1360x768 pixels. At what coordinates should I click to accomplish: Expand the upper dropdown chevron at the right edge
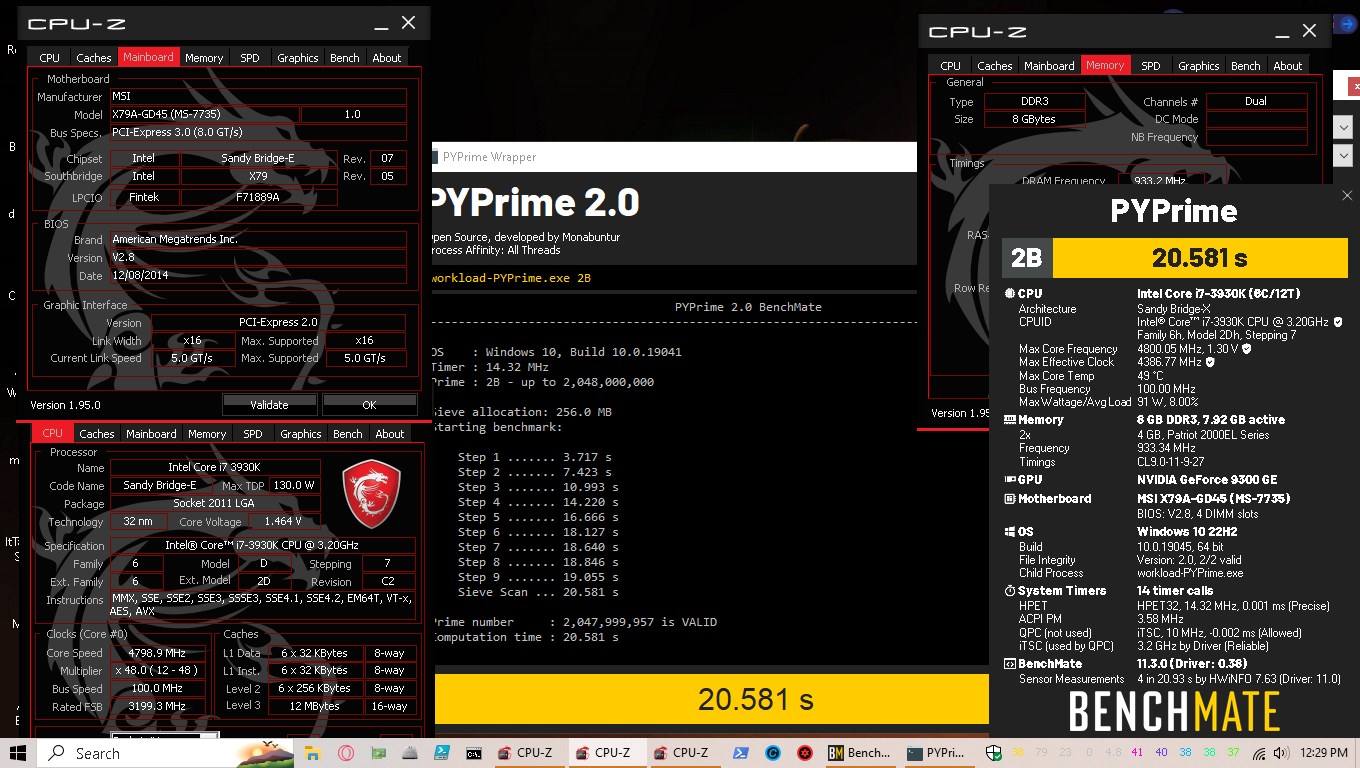point(1343,126)
